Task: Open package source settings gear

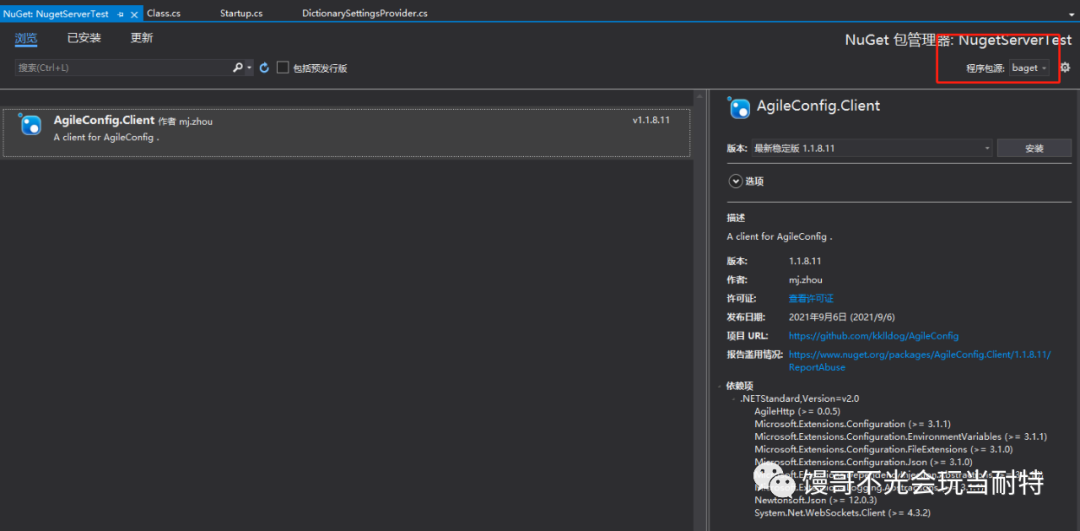Action: [1065, 67]
